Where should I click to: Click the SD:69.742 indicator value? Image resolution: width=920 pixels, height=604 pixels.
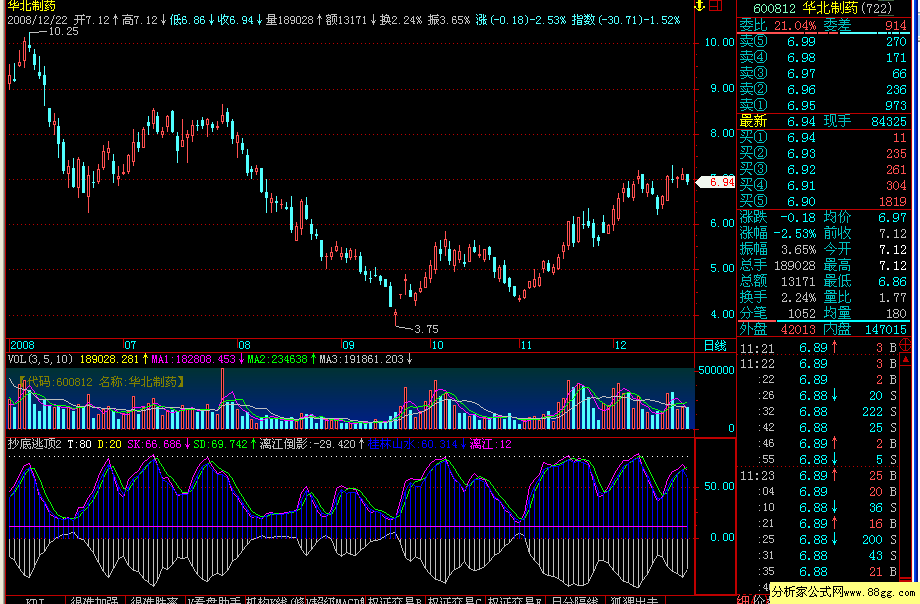click(x=220, y=444)
